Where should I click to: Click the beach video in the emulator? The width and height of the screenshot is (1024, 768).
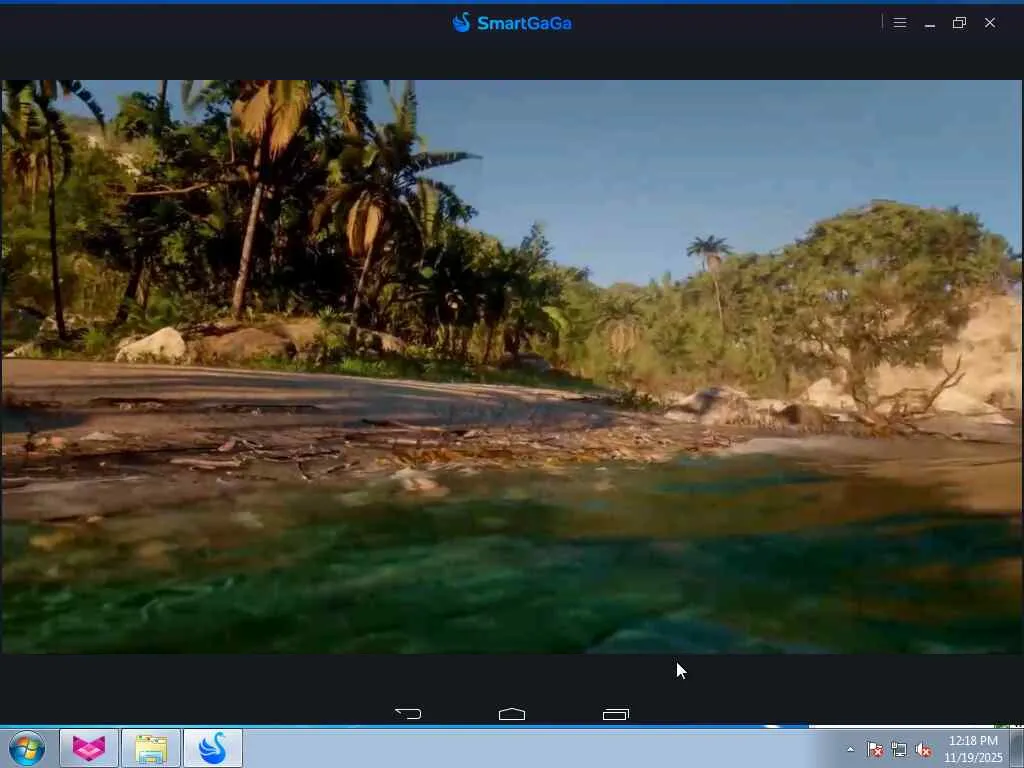[512, 366]
